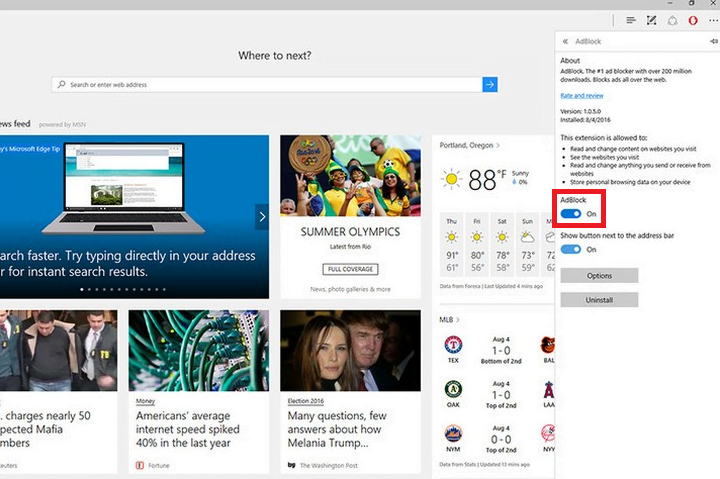The width and height of the screenshot is (720, 479).
Task: Click the Fortune source icon
Action: pos(140,465)
